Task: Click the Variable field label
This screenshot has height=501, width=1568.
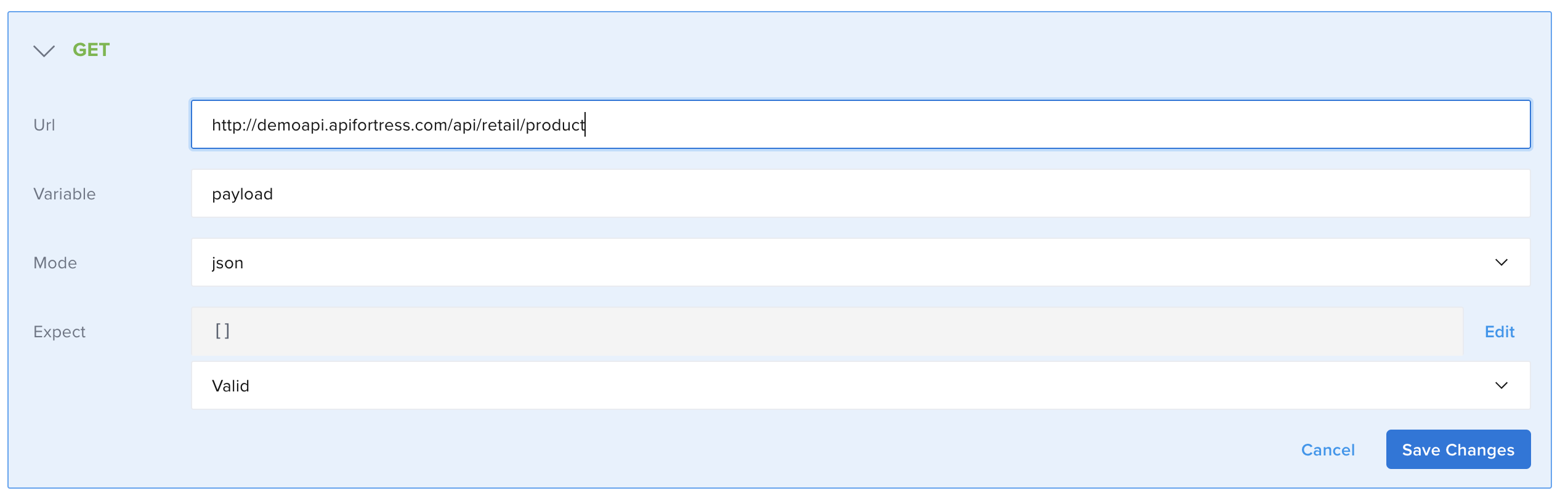Action: pos(65,194)
